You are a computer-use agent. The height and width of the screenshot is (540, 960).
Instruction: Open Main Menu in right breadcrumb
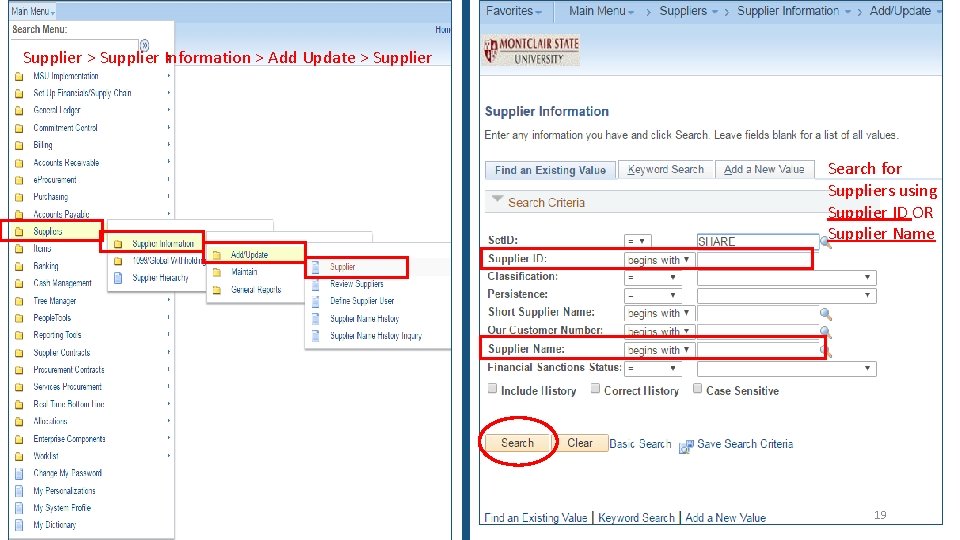pos(601,11)
